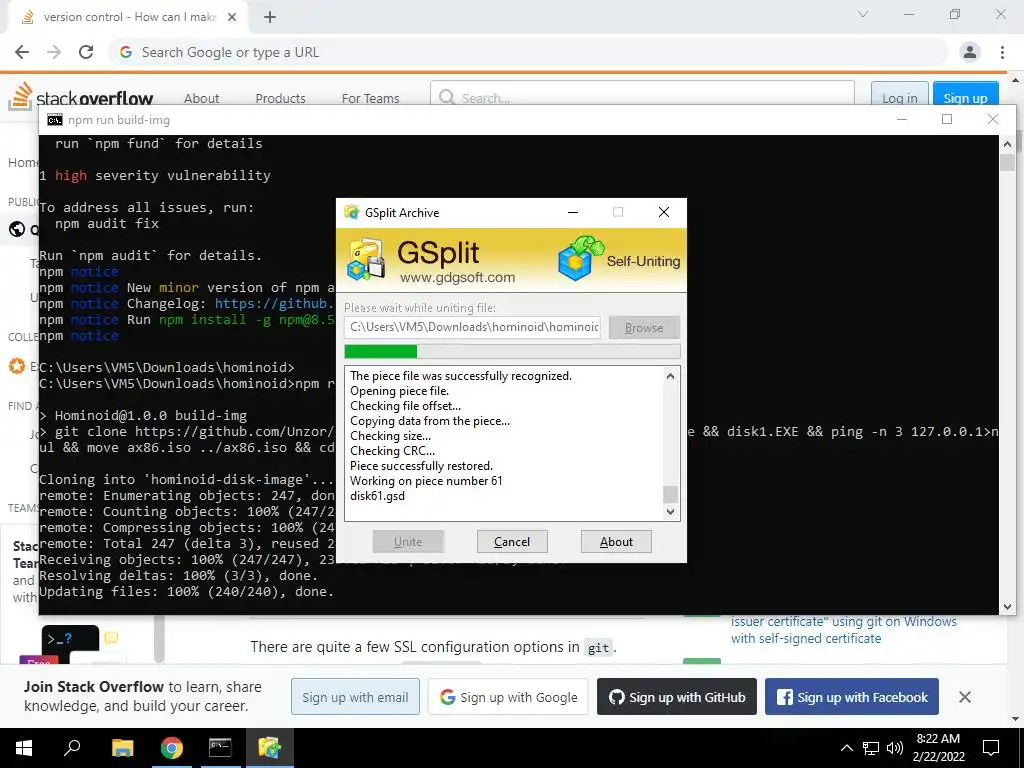This screenshot has width=1024, height=768.
Task: Select 'Piece successfully restored.' log line
Action: tap(421, 466)
